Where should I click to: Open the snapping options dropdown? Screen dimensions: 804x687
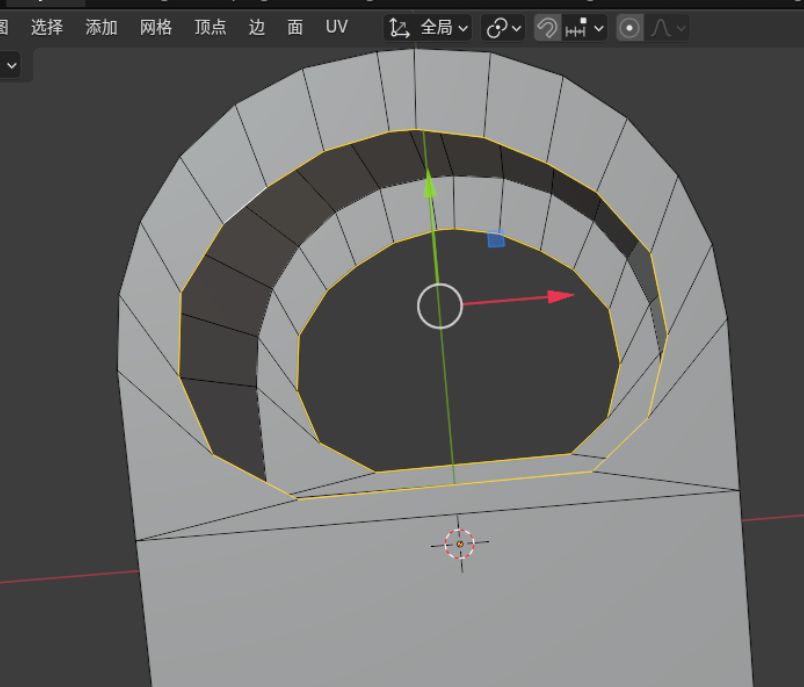[585, 28]
